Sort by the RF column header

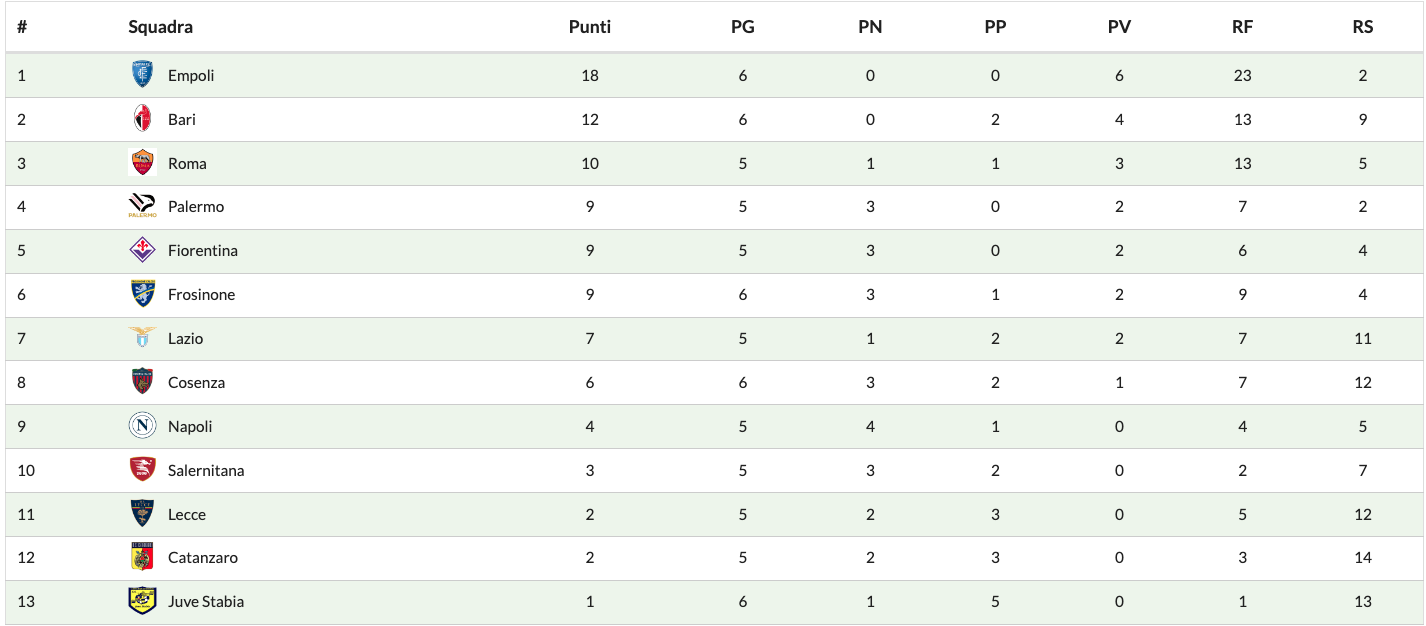pyautogui.click(x=1242, y=27)
